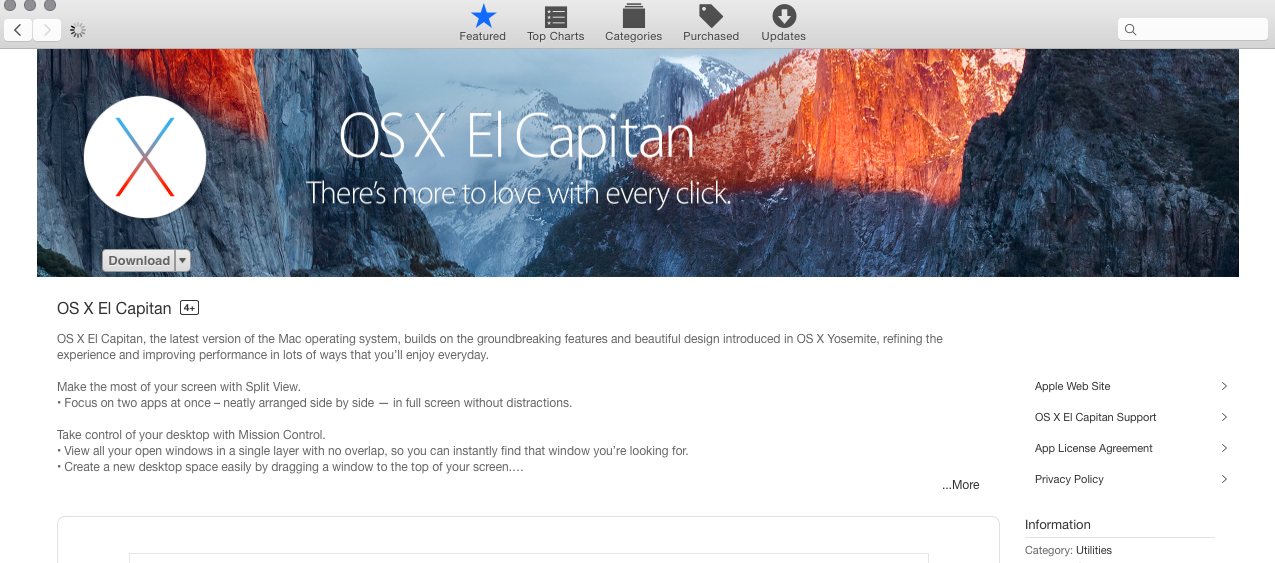Open the Updates download-arrow icon

pyautogui.click(x=784, y=16)
